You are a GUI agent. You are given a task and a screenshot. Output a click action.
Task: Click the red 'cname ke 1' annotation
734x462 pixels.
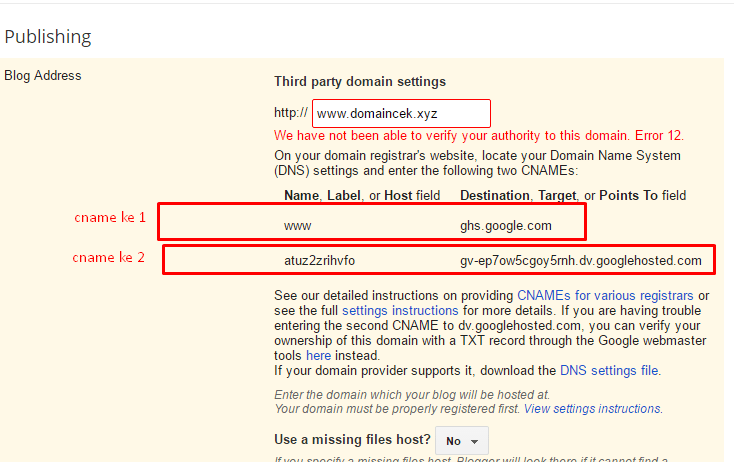coord(110,217)
